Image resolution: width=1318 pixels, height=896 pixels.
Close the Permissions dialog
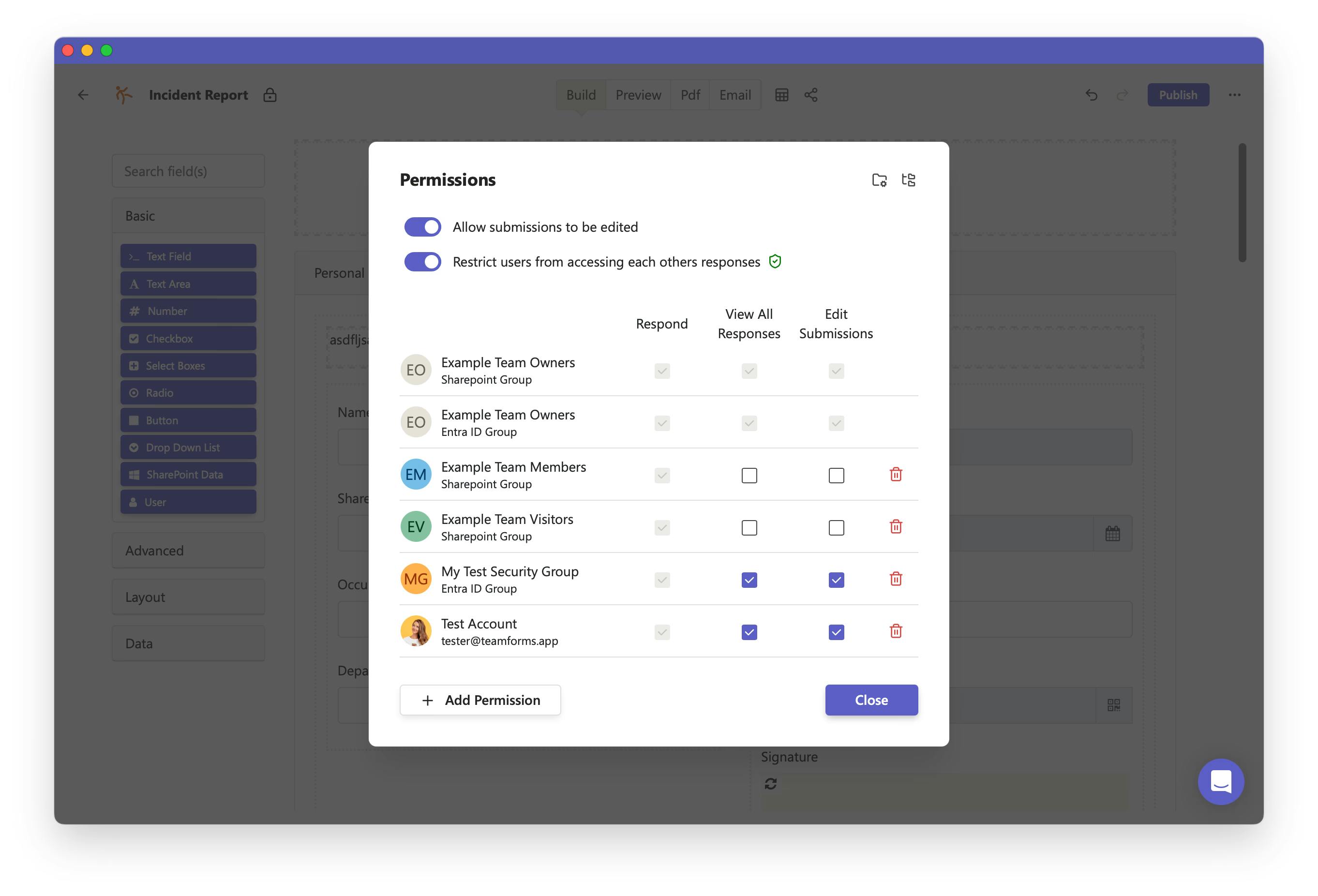coord(870,700)
